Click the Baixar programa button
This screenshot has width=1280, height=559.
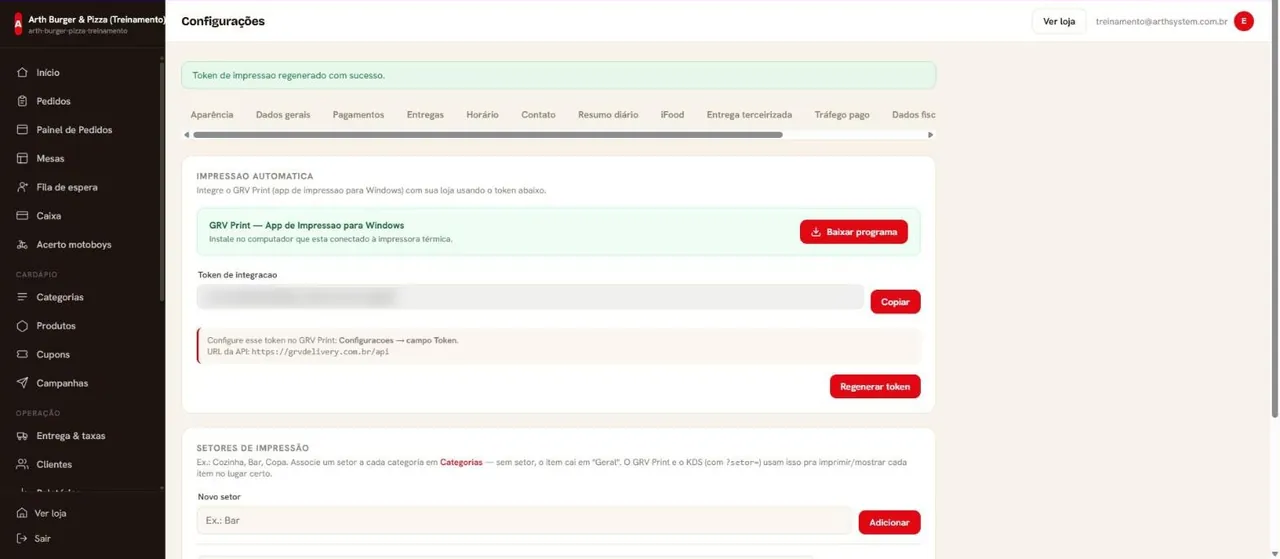click(x=854, y=232)
